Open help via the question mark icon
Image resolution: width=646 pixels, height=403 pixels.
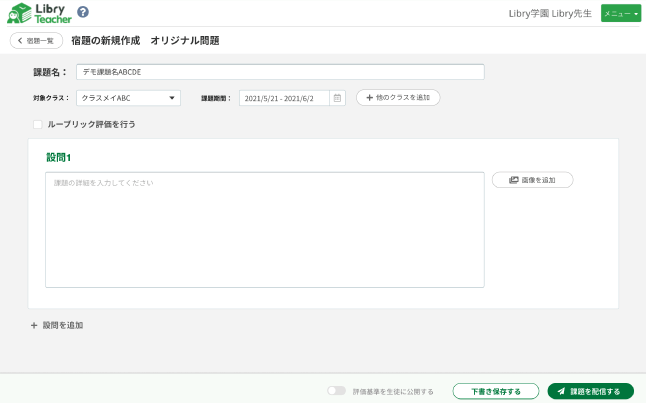(83, 12)
